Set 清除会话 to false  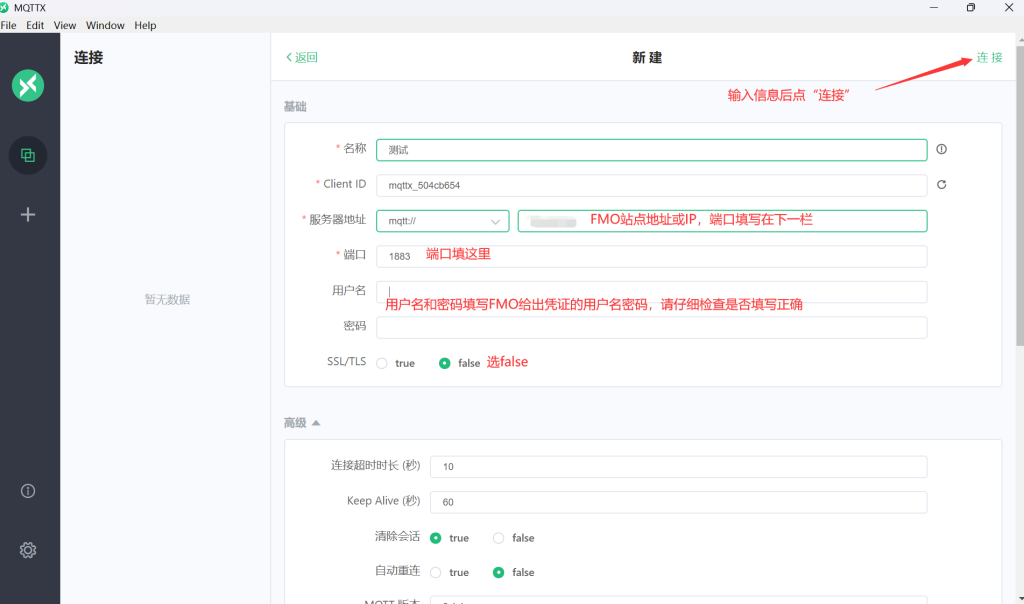[498, 538]
